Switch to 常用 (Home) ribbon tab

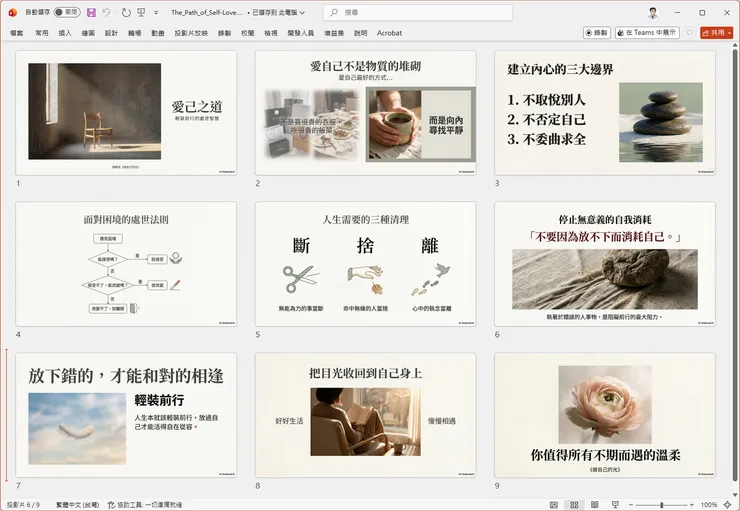pyautogui.click(x=42, y=33)
